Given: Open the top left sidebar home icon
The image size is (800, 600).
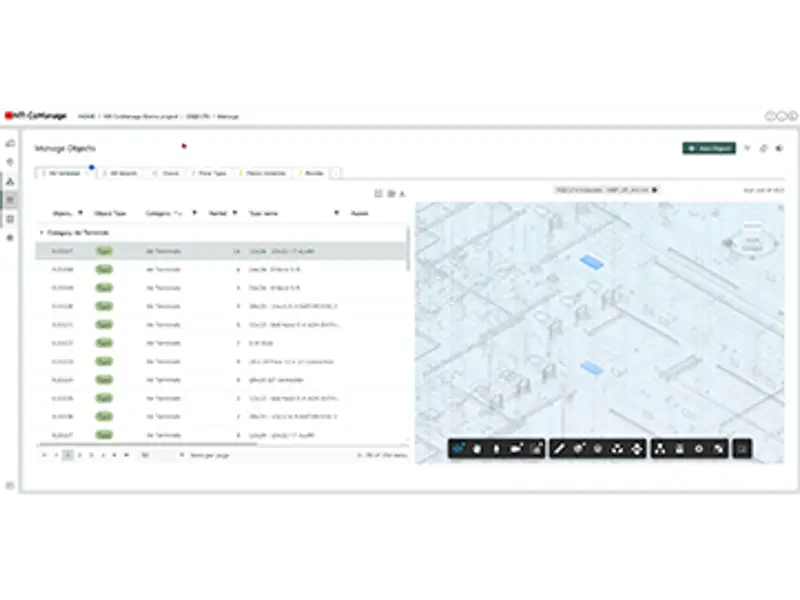Looking at the screenshot, I should click(x=10, y=144).
